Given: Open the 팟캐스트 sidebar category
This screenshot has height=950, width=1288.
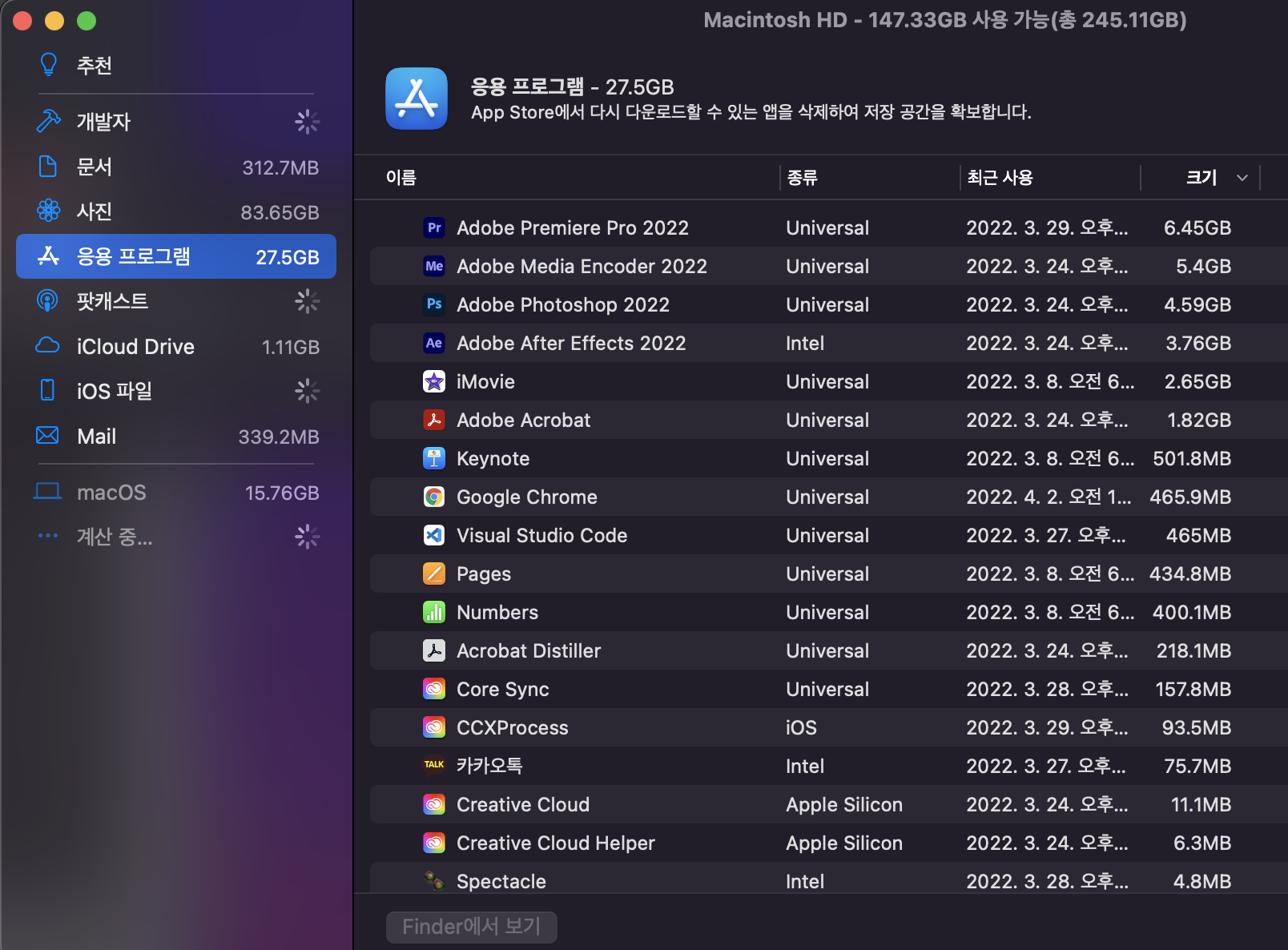Looking at the screenshot, I should coord(176,301).
